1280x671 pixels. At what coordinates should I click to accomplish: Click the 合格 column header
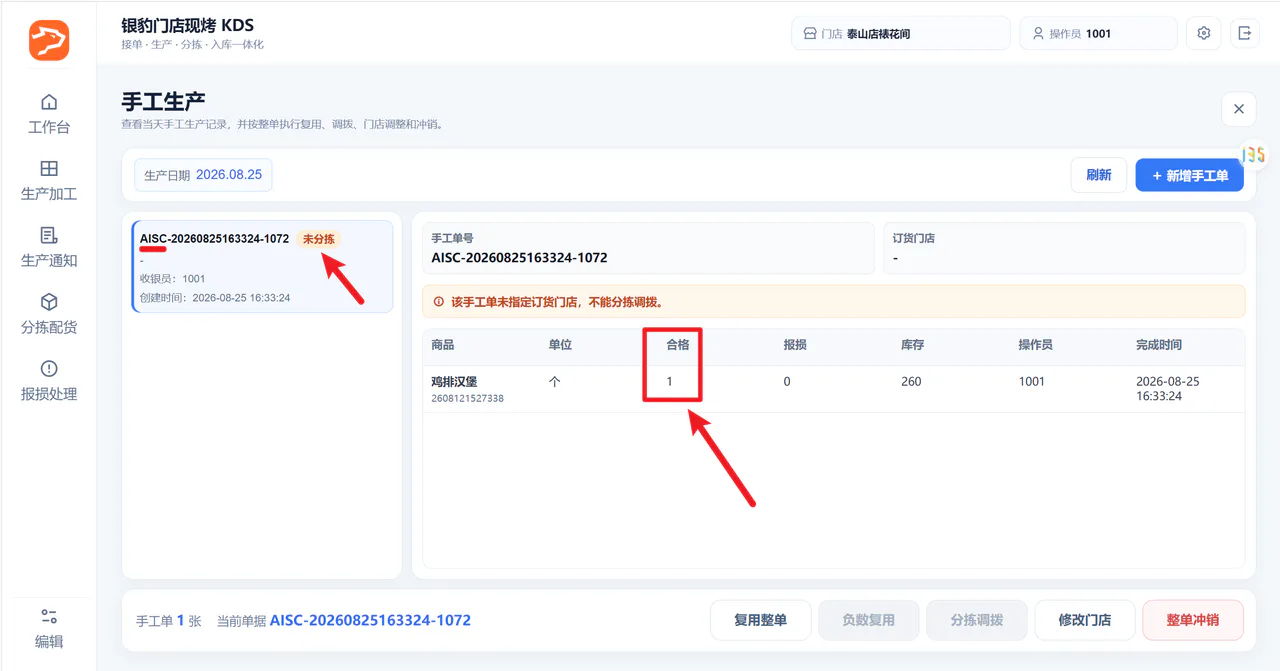pos(678,345)
